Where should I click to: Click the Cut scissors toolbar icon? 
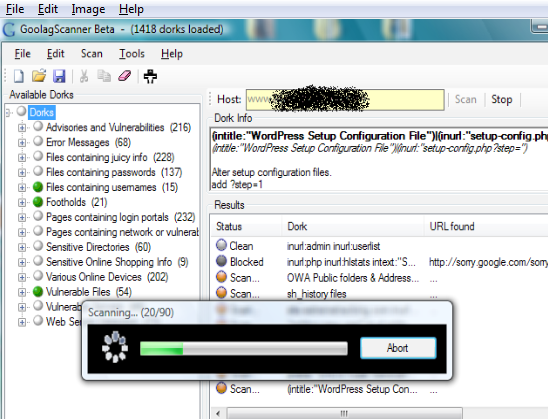(x=84, y=76)
